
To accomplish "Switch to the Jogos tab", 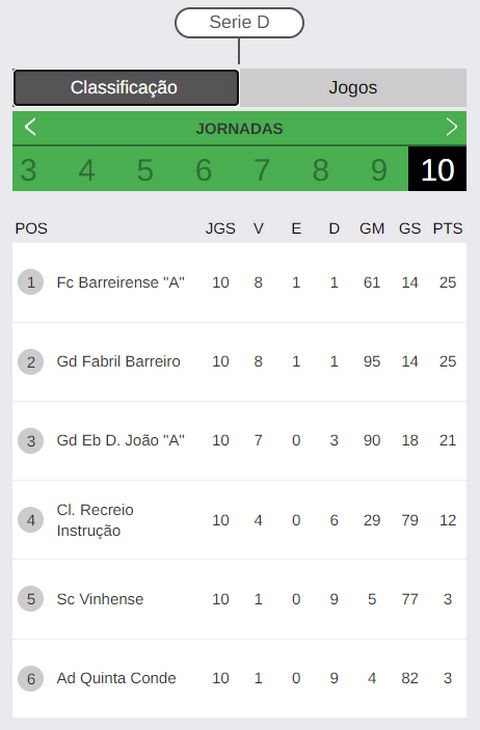I will (x=353, y=88).
